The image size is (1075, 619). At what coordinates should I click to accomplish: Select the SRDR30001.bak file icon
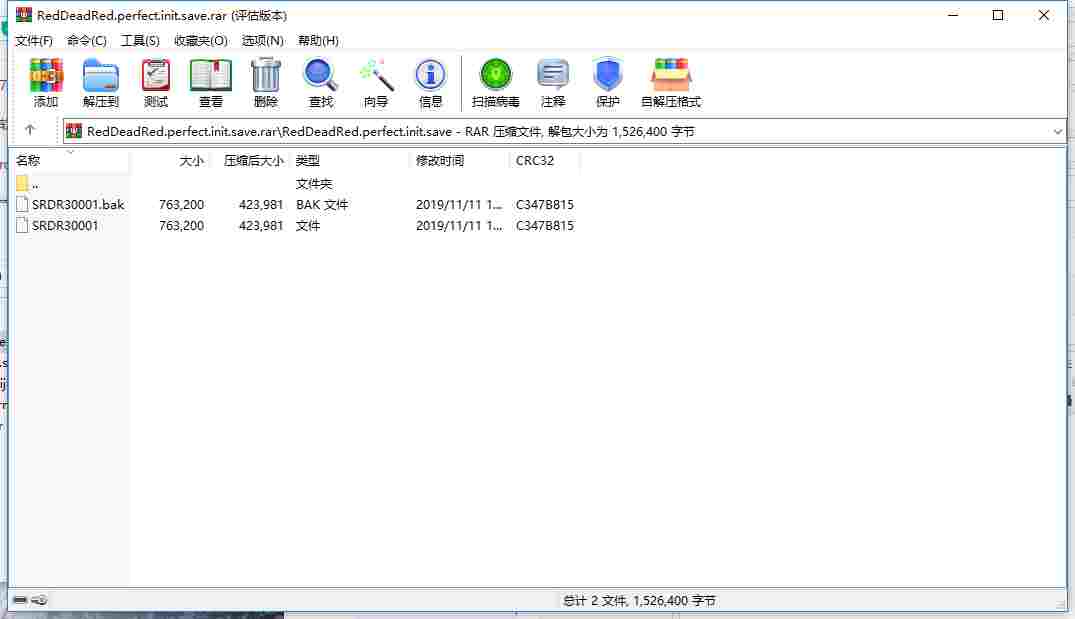[22, 204]
